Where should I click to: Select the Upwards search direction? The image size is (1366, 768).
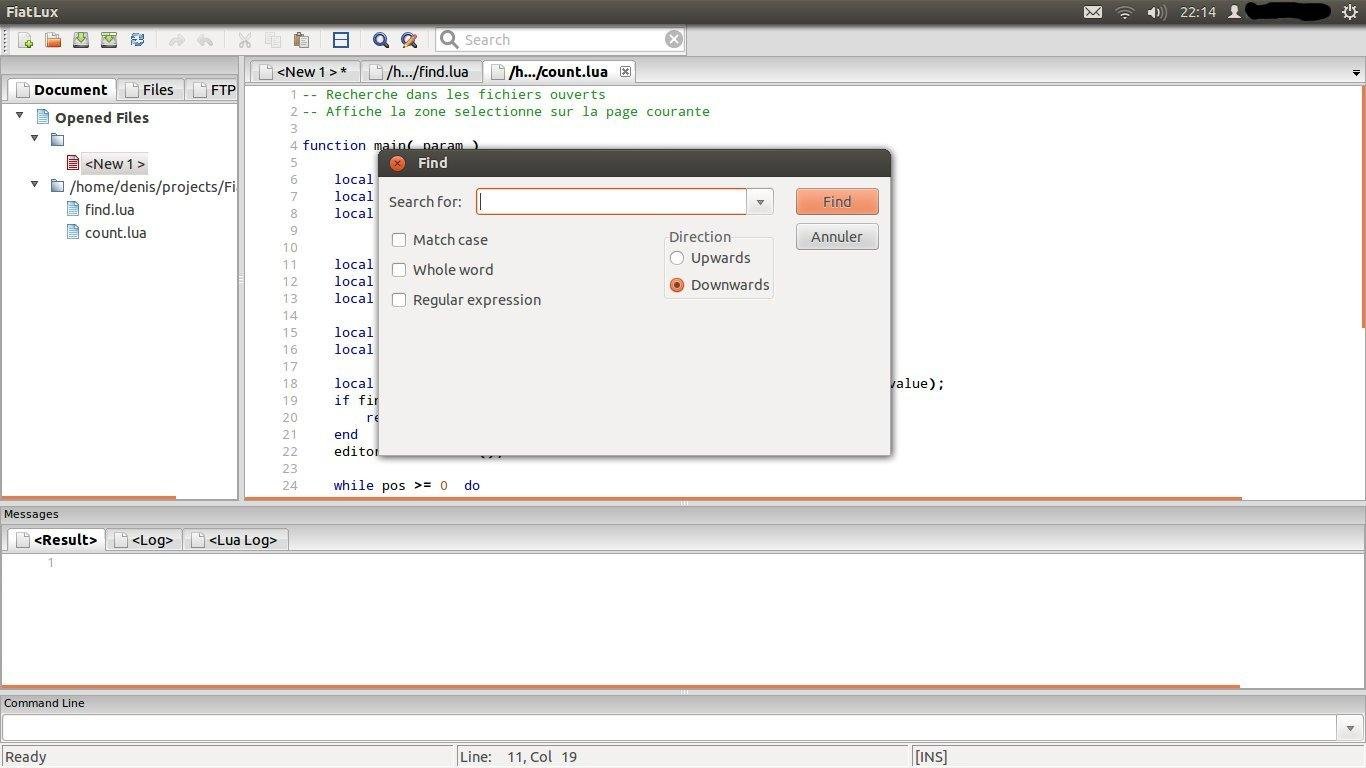pyautogui.click(x=677, y=258)
